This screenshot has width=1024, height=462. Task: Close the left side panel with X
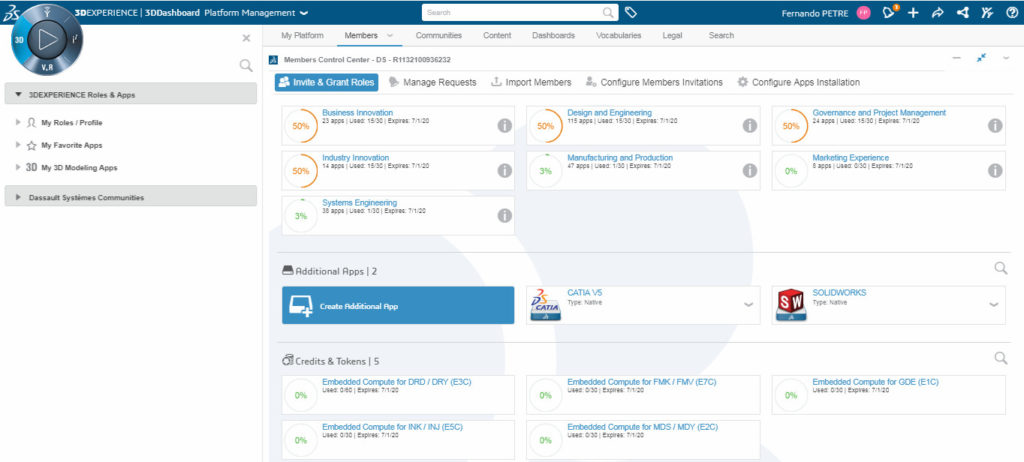pyautogui.click(x=246, y=38)
